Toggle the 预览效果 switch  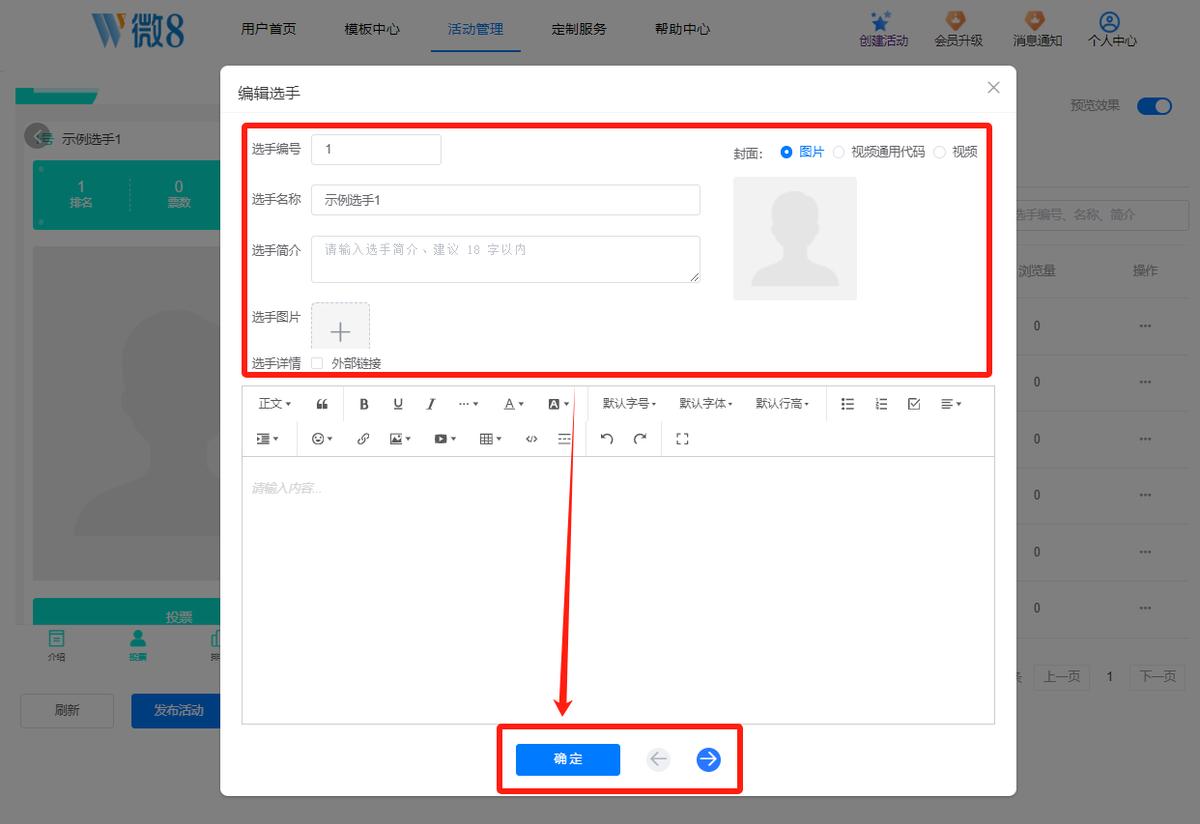tap(1155, 106)
